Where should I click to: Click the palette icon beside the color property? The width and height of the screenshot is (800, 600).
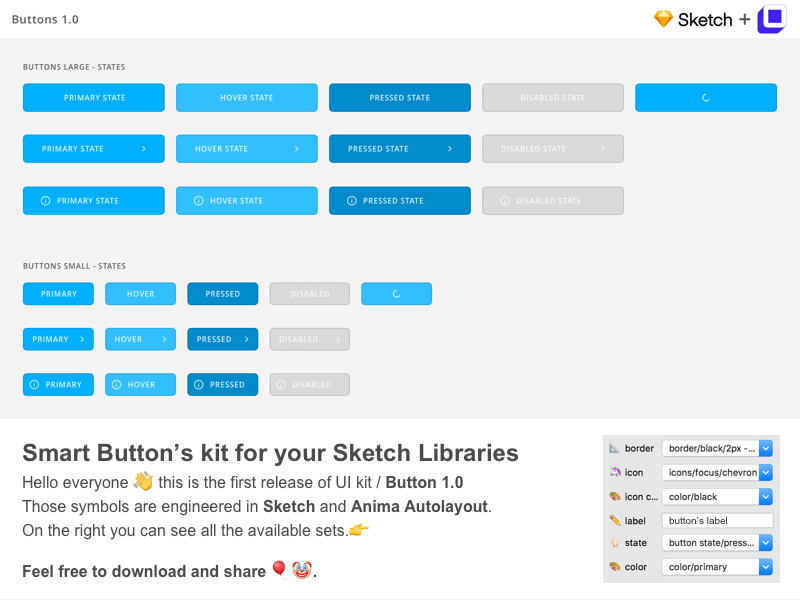tap(614, 567)
